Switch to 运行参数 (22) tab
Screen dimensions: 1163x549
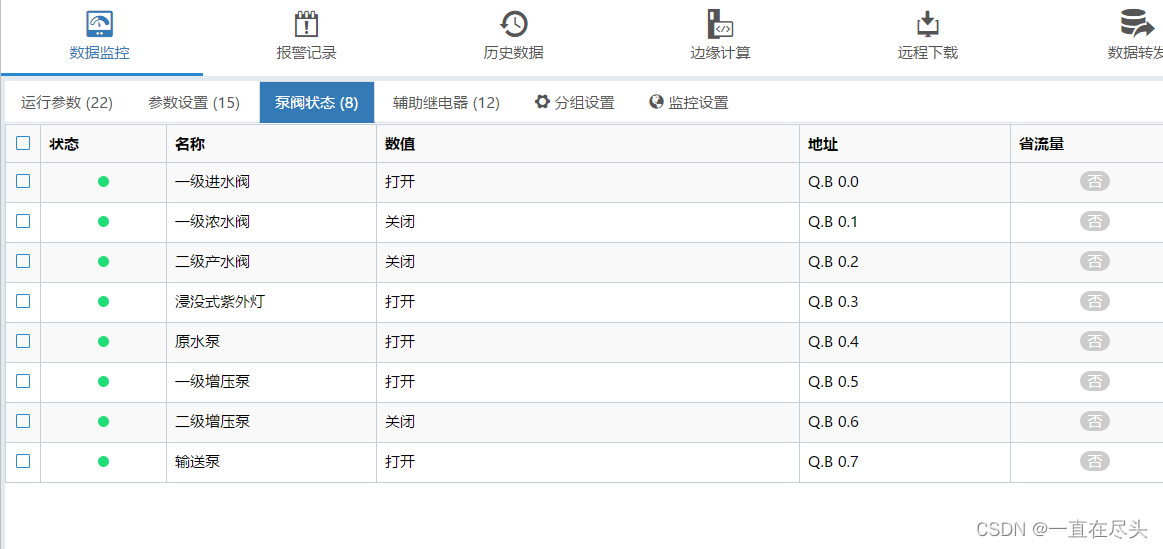tap(67, 102)
